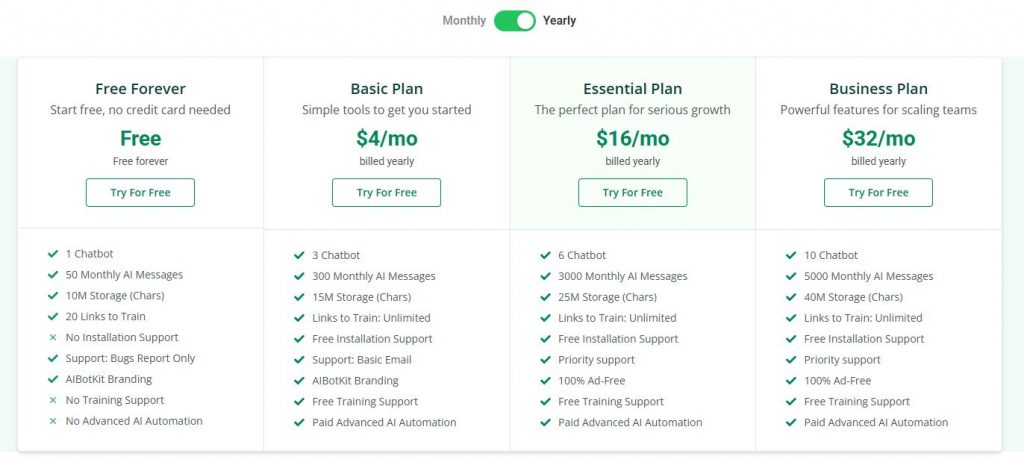
Task: Click the checkmark beside 3000 Monthly AI Messages
Action: pyautogui.click(x=545, y=277)
